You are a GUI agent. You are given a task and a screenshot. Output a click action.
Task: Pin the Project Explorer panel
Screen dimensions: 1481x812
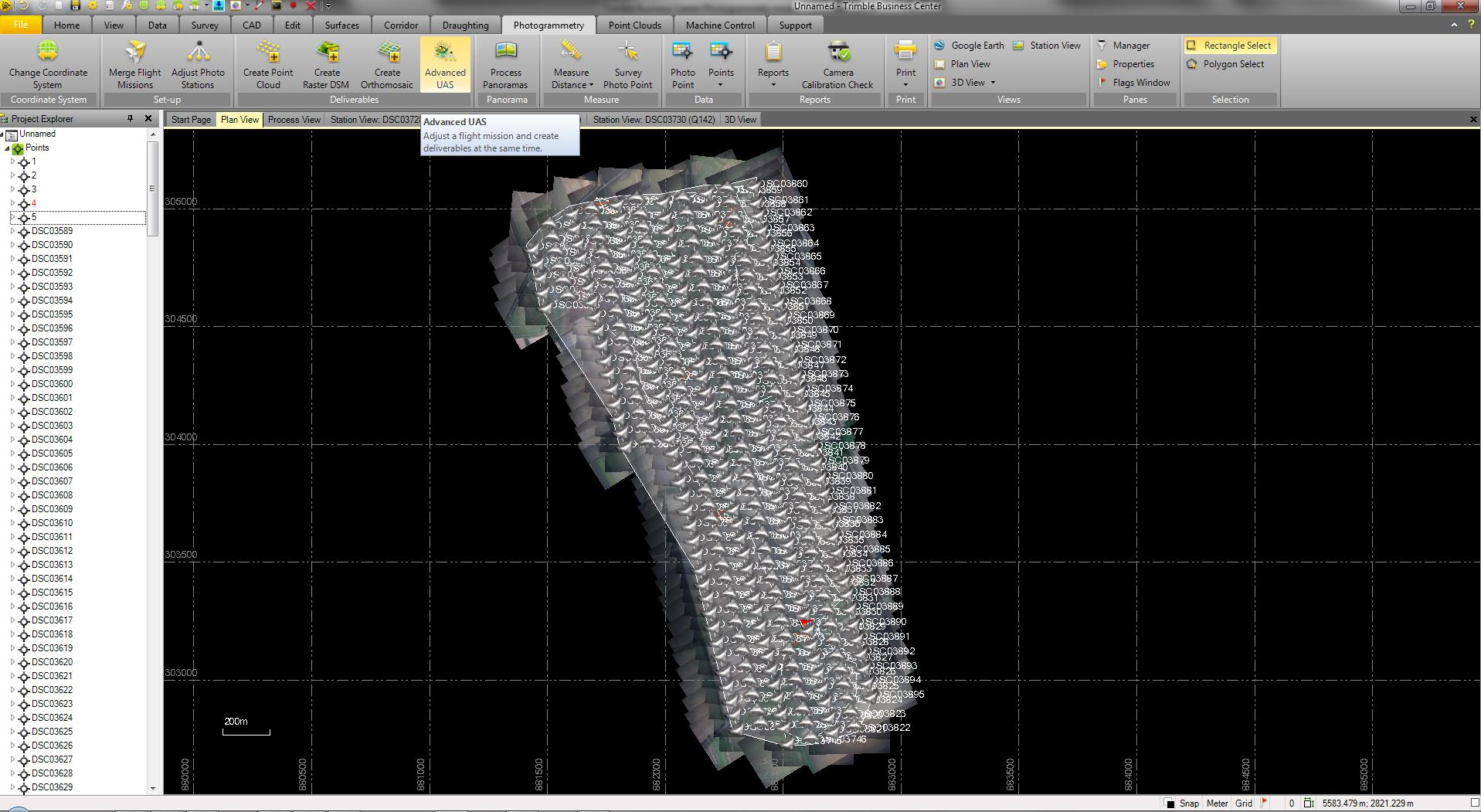[130, 119]
